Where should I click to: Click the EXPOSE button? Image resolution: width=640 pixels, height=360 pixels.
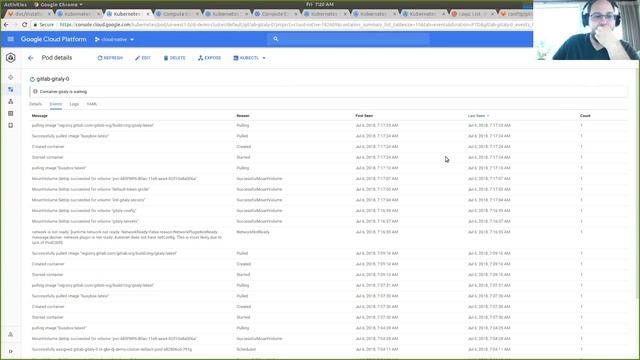209,58
